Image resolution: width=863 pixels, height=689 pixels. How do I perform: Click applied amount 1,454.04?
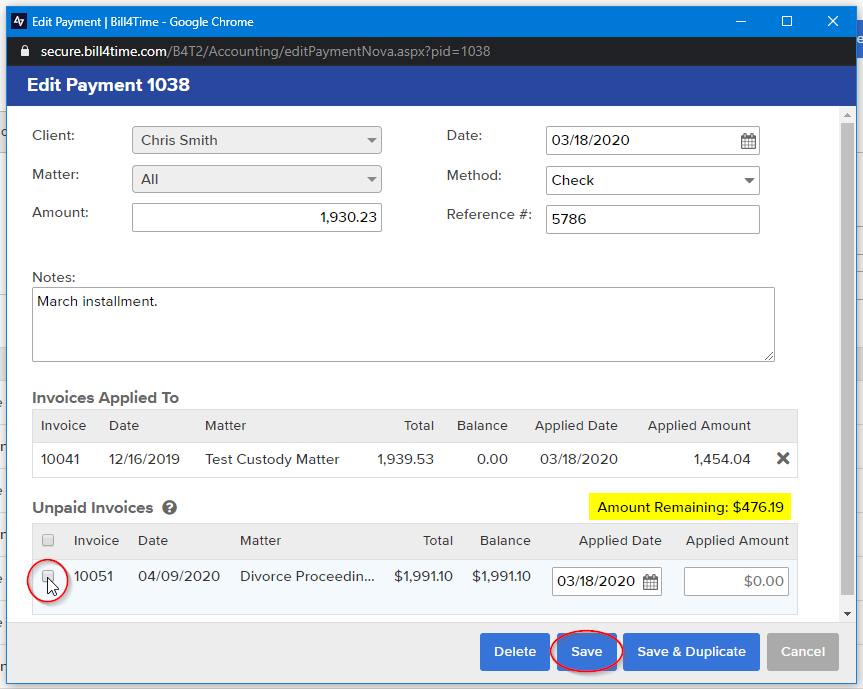[x=722, y=459]
